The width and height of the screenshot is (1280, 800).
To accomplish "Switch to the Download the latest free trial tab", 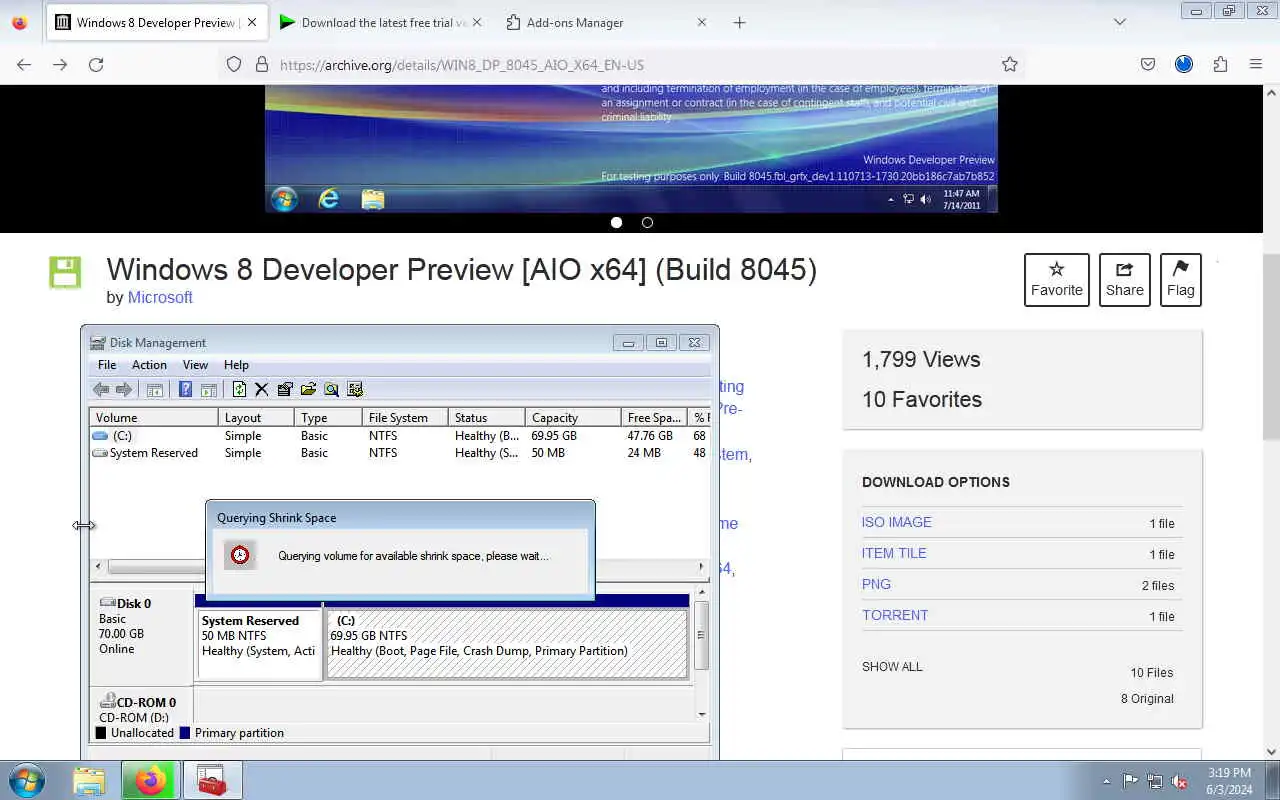I will 380,22.
